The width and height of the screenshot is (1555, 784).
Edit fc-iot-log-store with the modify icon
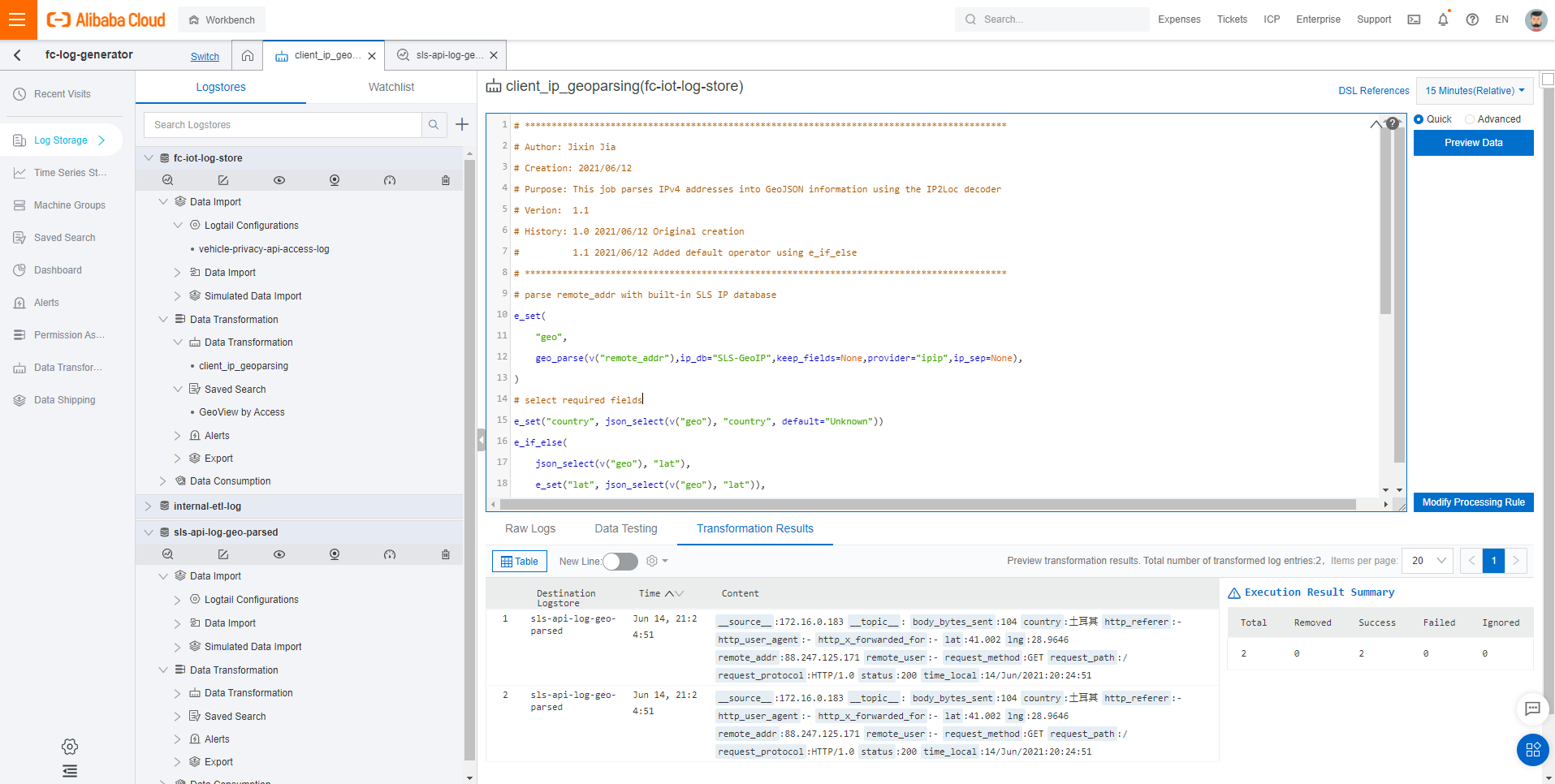coord(223,180)
